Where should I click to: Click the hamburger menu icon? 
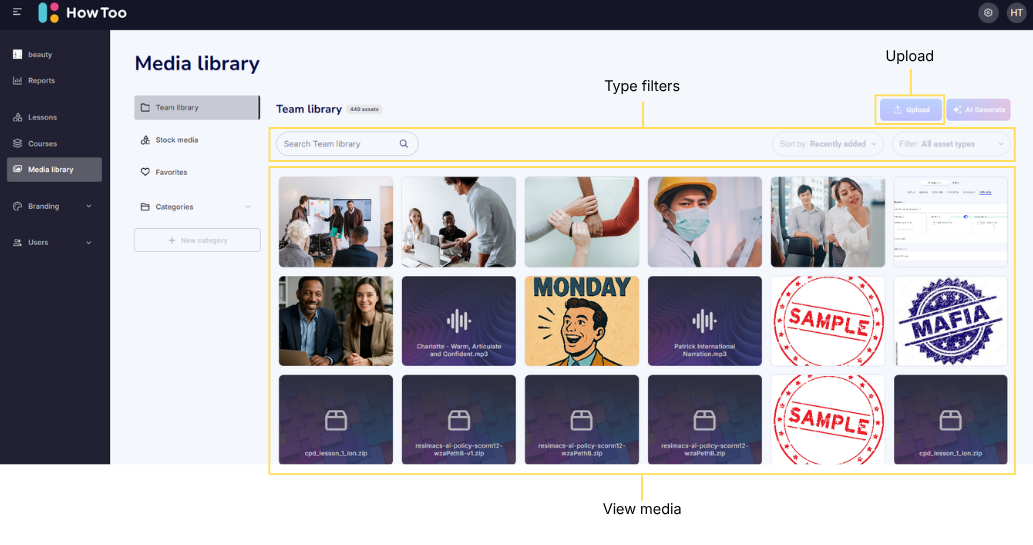(x=17, y=13)
